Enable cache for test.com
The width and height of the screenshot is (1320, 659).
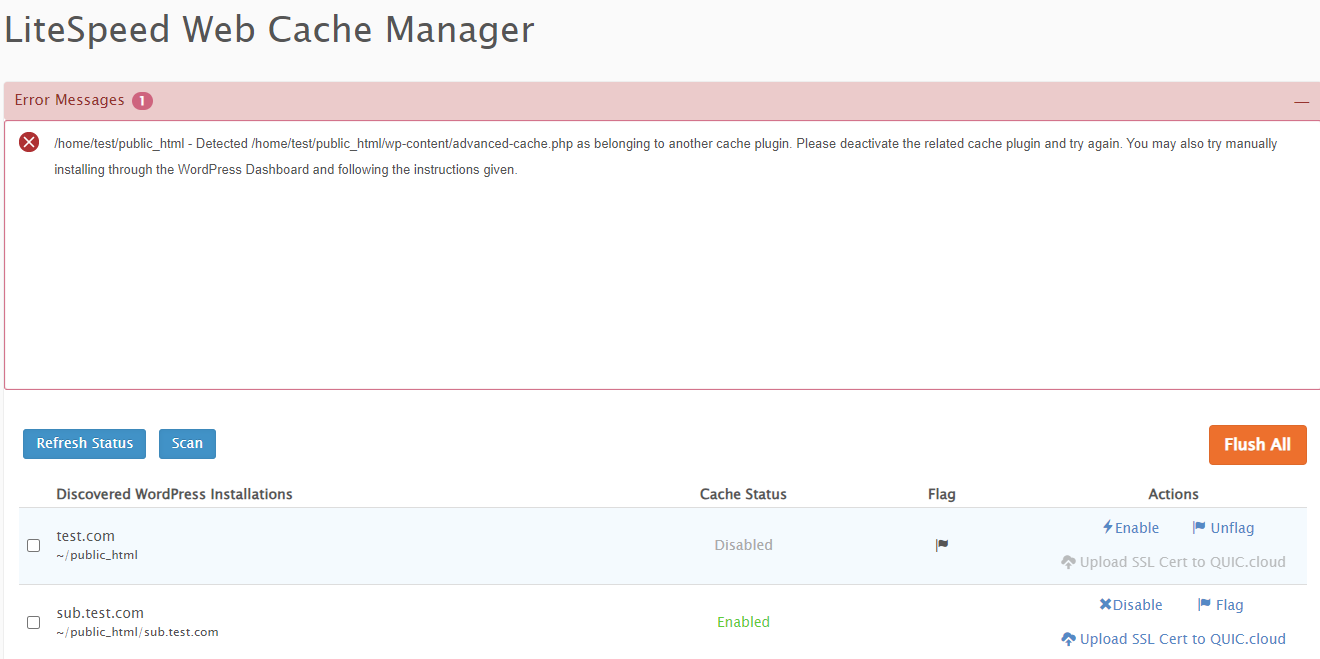click(x=1130, y=528)
